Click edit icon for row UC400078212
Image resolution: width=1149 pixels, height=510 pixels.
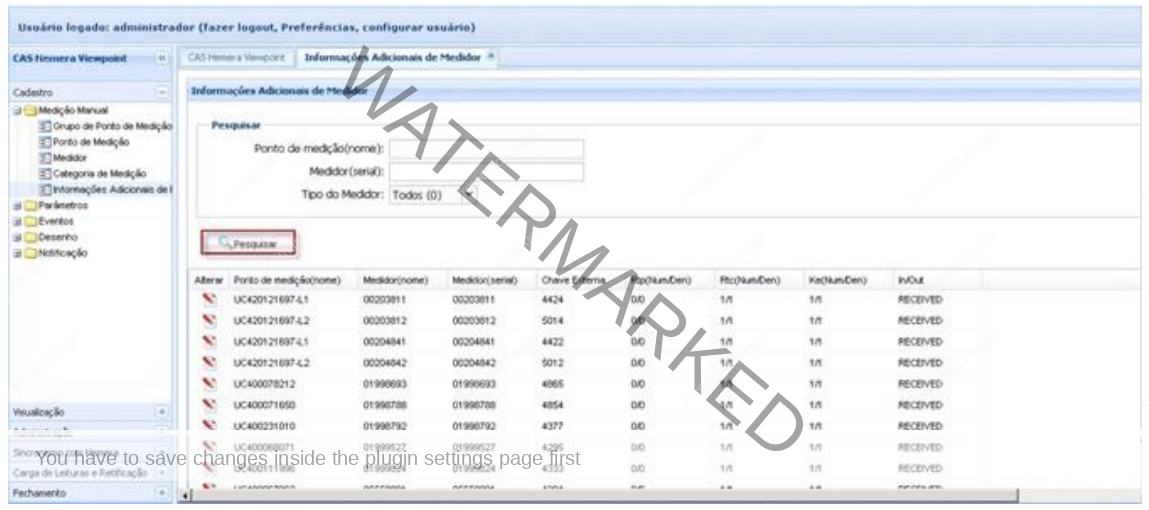pyautogui.click(x=211, y=381)
